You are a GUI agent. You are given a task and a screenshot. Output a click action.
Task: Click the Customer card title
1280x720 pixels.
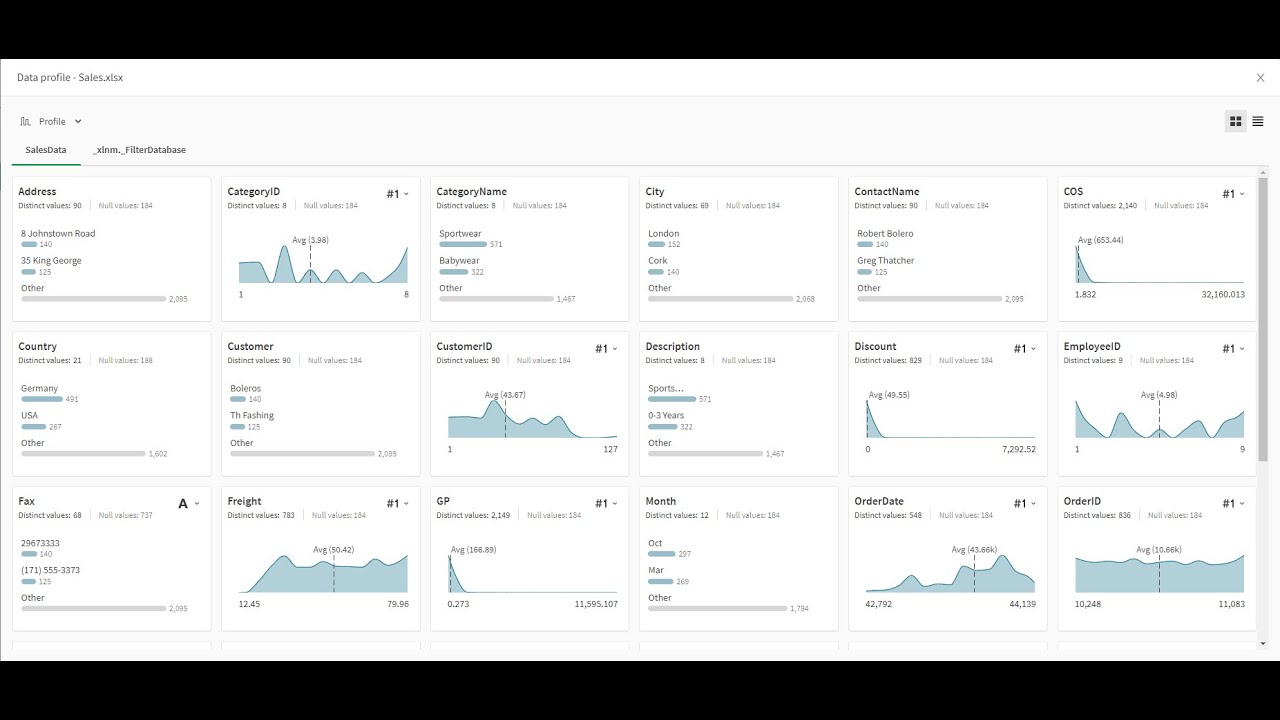click(250, 347)
